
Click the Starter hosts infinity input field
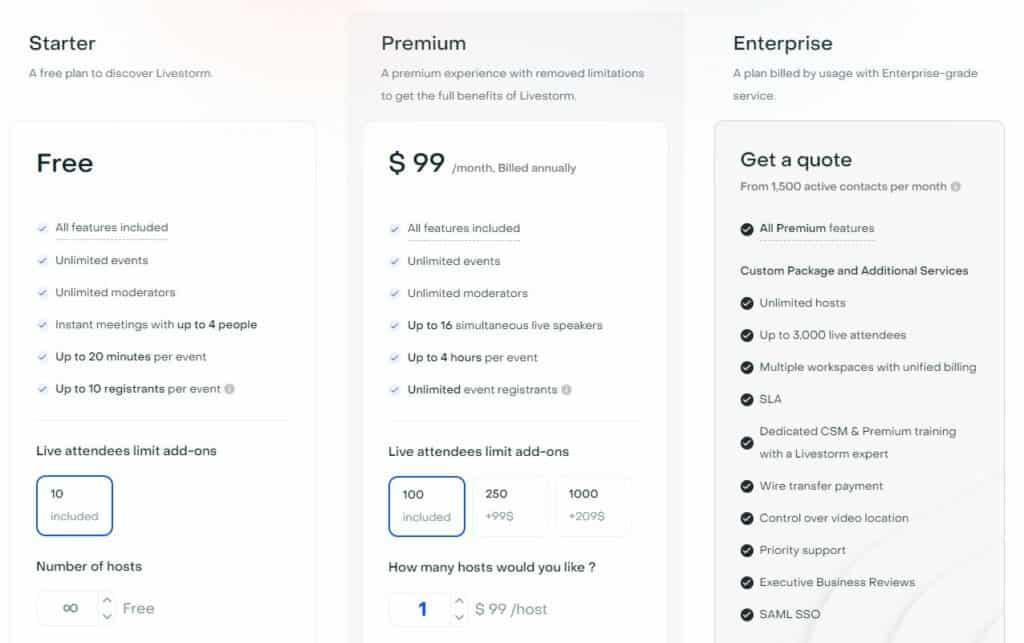click(70, 608)
